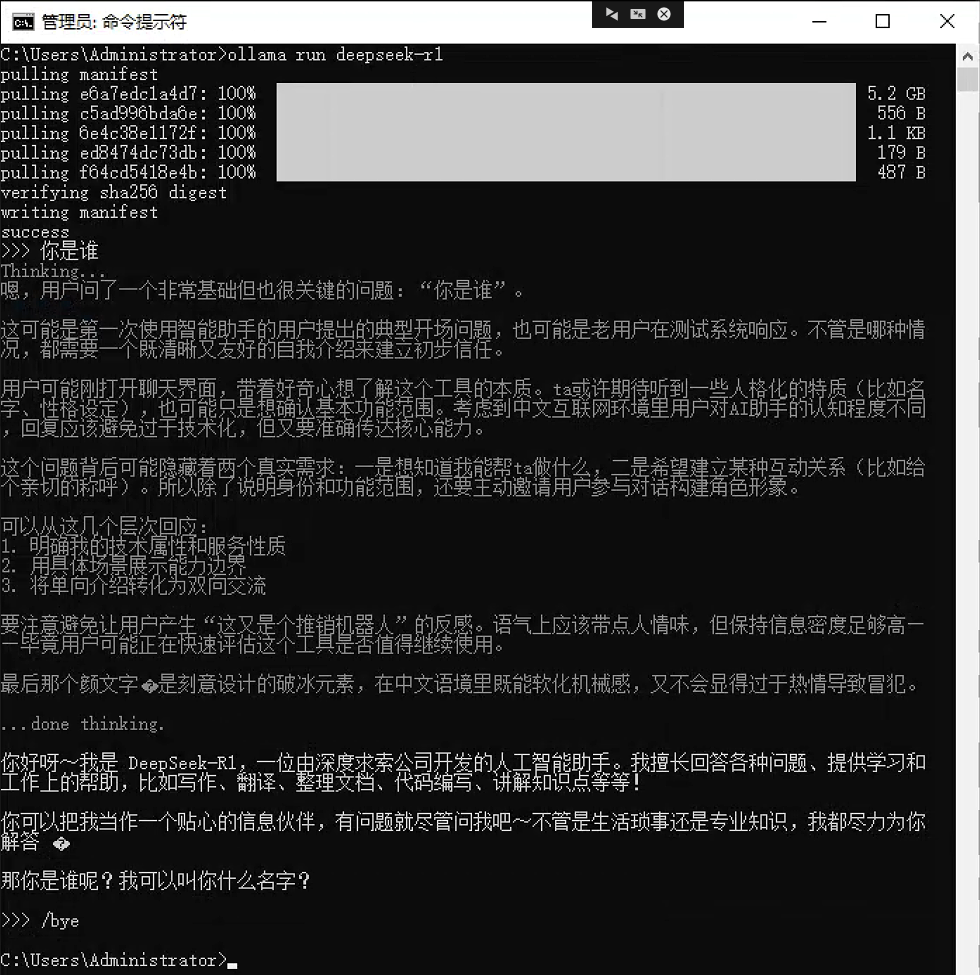Click the shrink-window icon in the session toolbar
This screenshot has width=980, height=975.
pyautogui.click(x=638, y=14)
